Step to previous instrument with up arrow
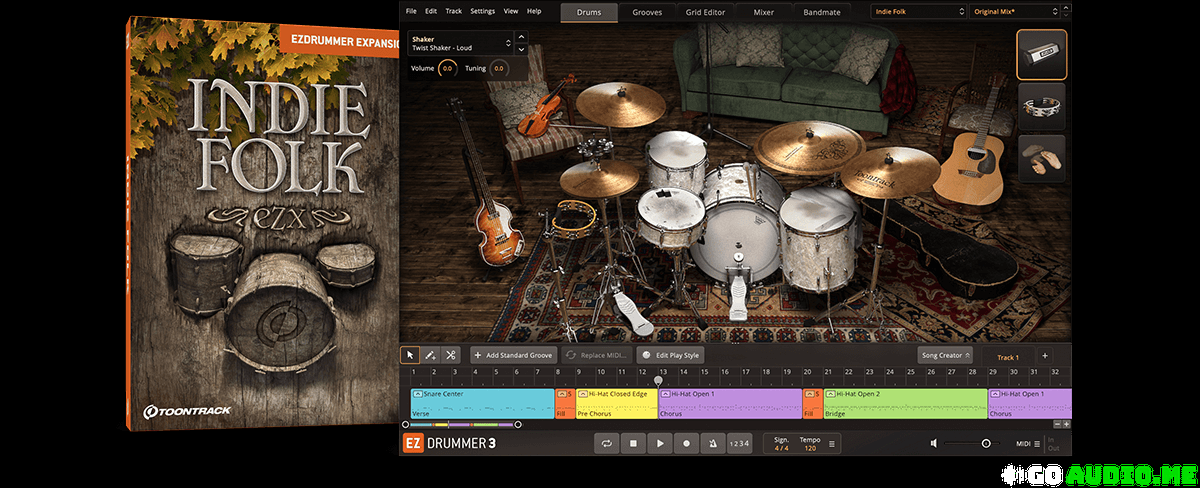 click(x=521, y=39)
